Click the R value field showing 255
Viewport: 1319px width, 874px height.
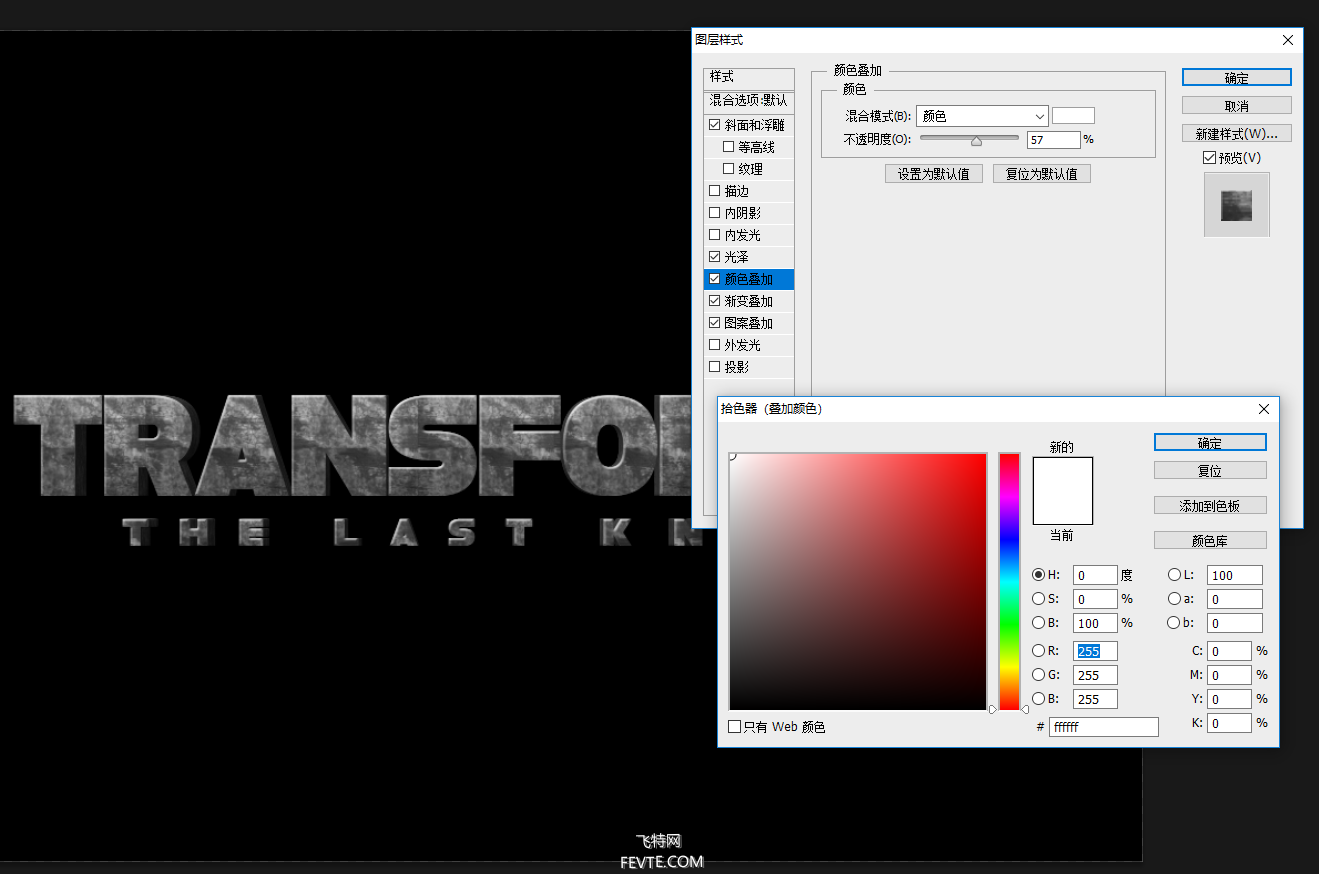tap(1095, 651)
